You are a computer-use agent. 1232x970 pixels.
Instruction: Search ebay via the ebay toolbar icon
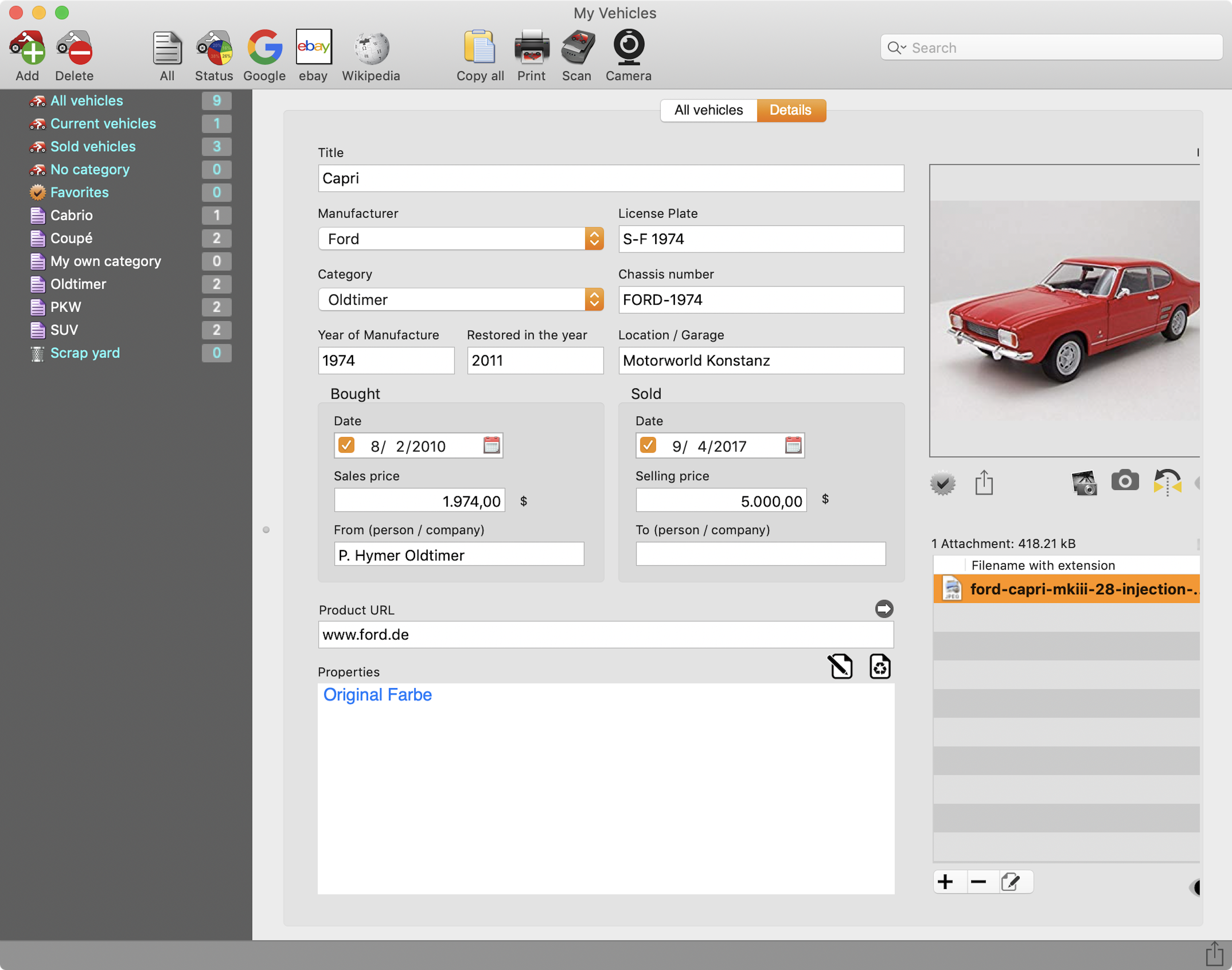(x=314, y=46)
